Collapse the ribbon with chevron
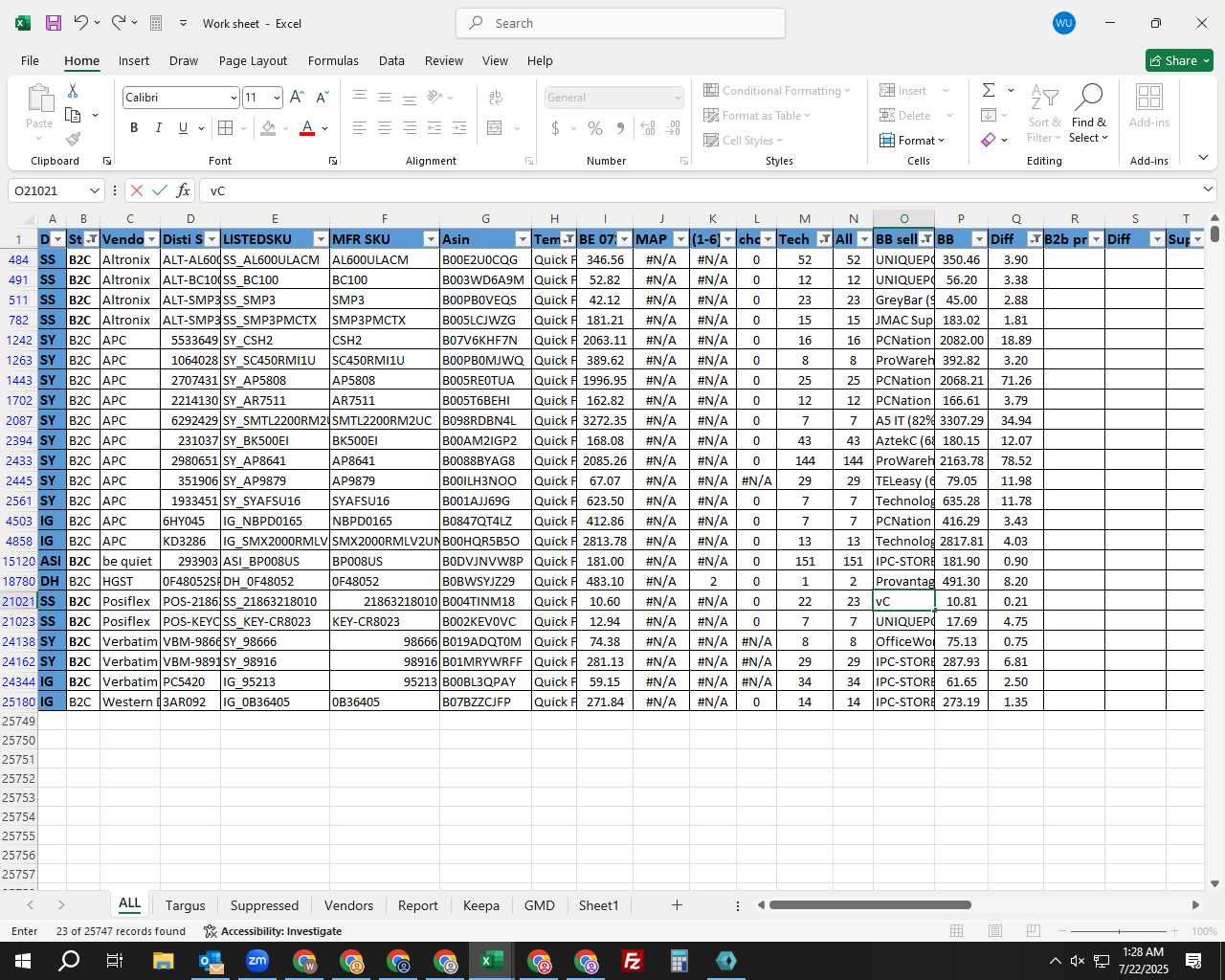Viewport: 1225px width, 980px height. (1203, 158)
